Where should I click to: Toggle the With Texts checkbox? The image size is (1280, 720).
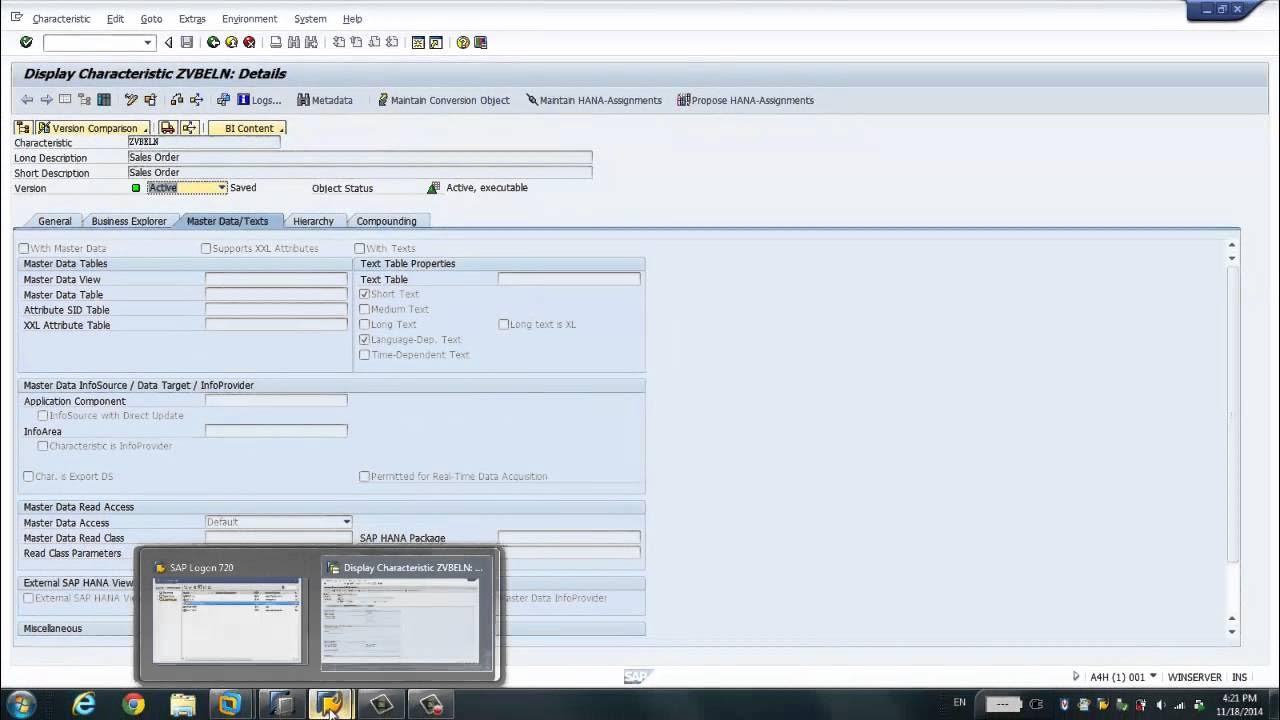pyautogui.click(x=360, y=248)
